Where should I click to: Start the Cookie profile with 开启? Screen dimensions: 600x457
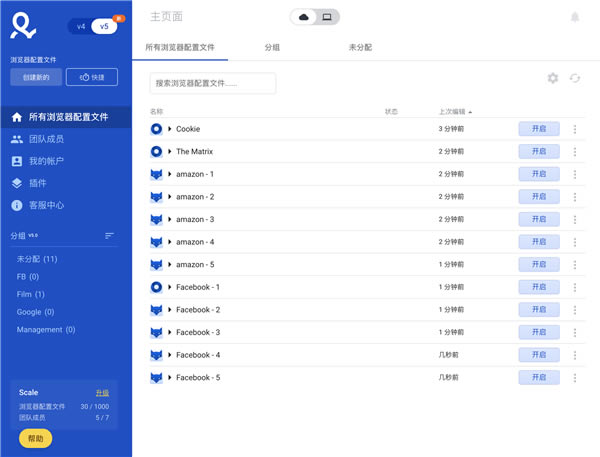539,129
